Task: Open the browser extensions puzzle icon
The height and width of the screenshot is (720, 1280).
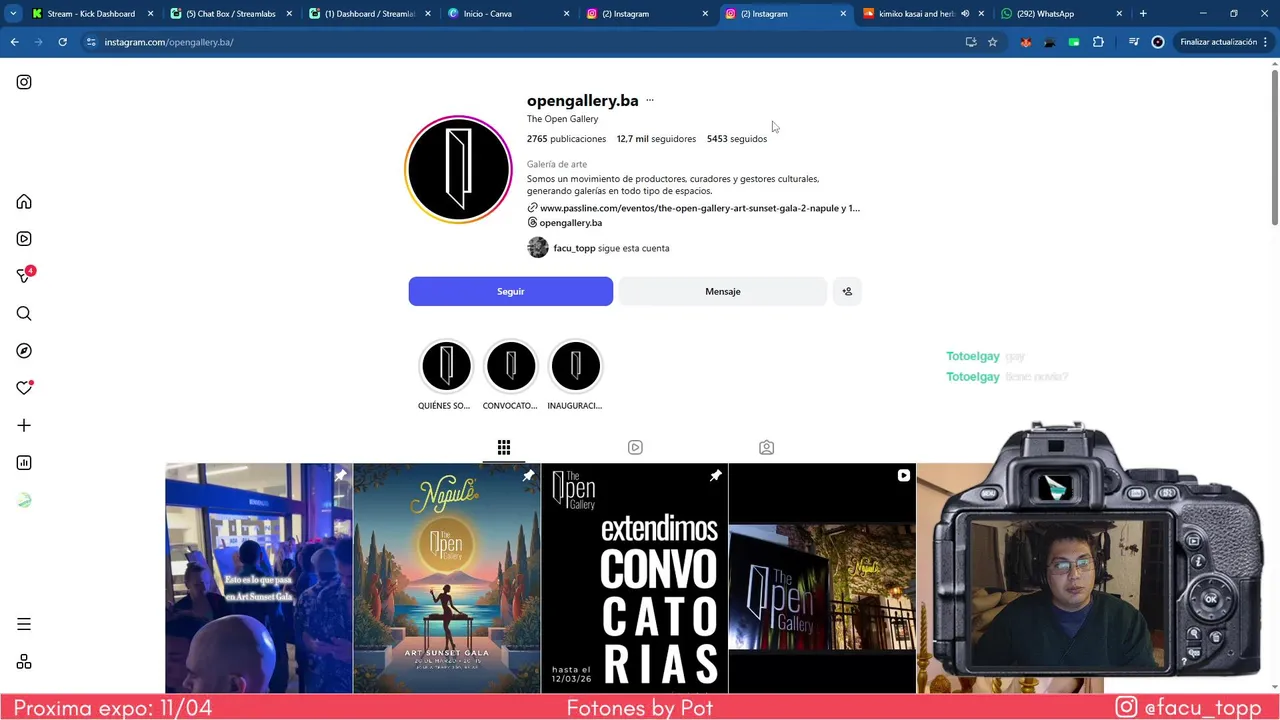Action: (x=1098, y=42)
